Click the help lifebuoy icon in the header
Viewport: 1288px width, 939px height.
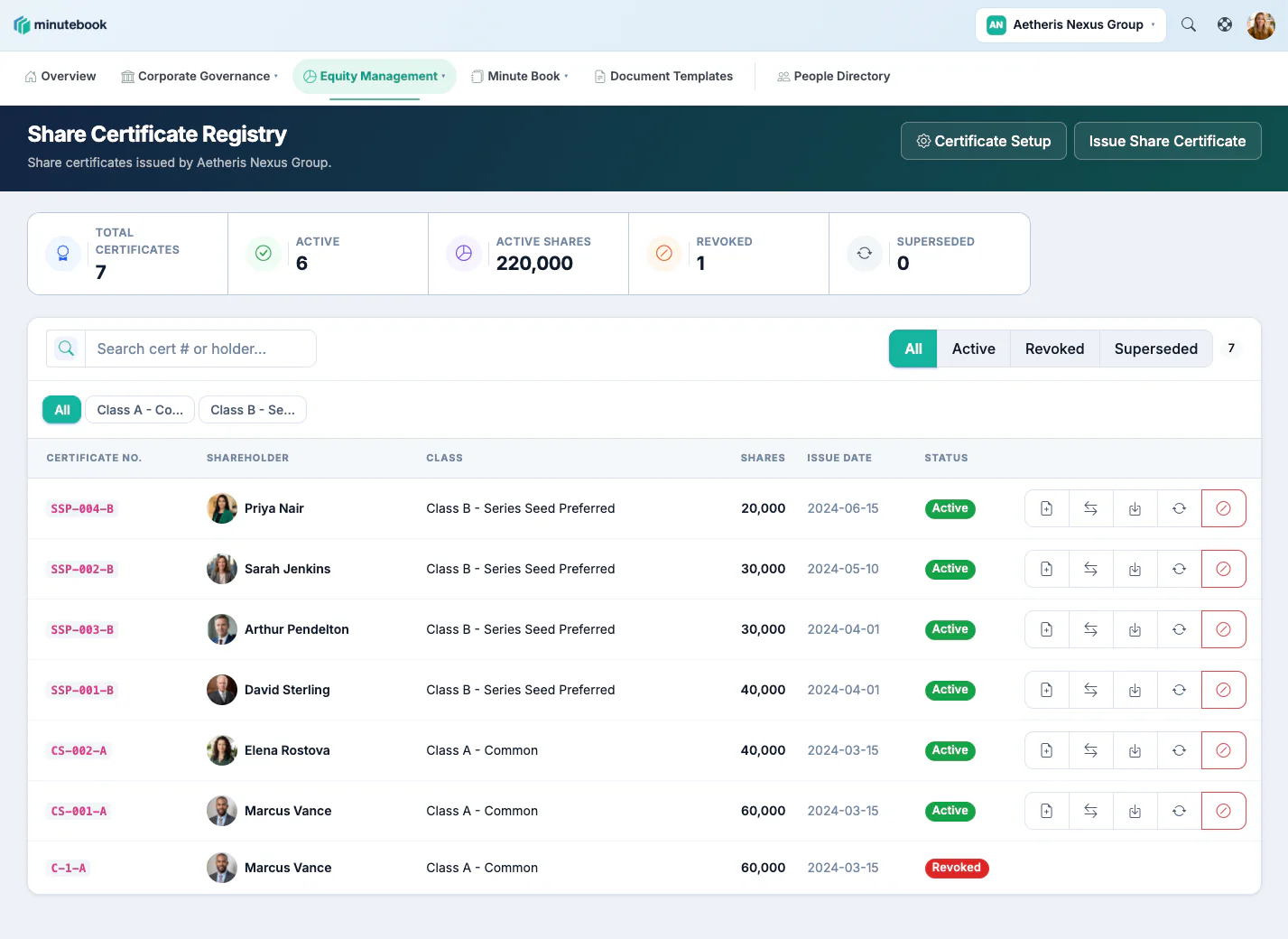point(1225,25)
